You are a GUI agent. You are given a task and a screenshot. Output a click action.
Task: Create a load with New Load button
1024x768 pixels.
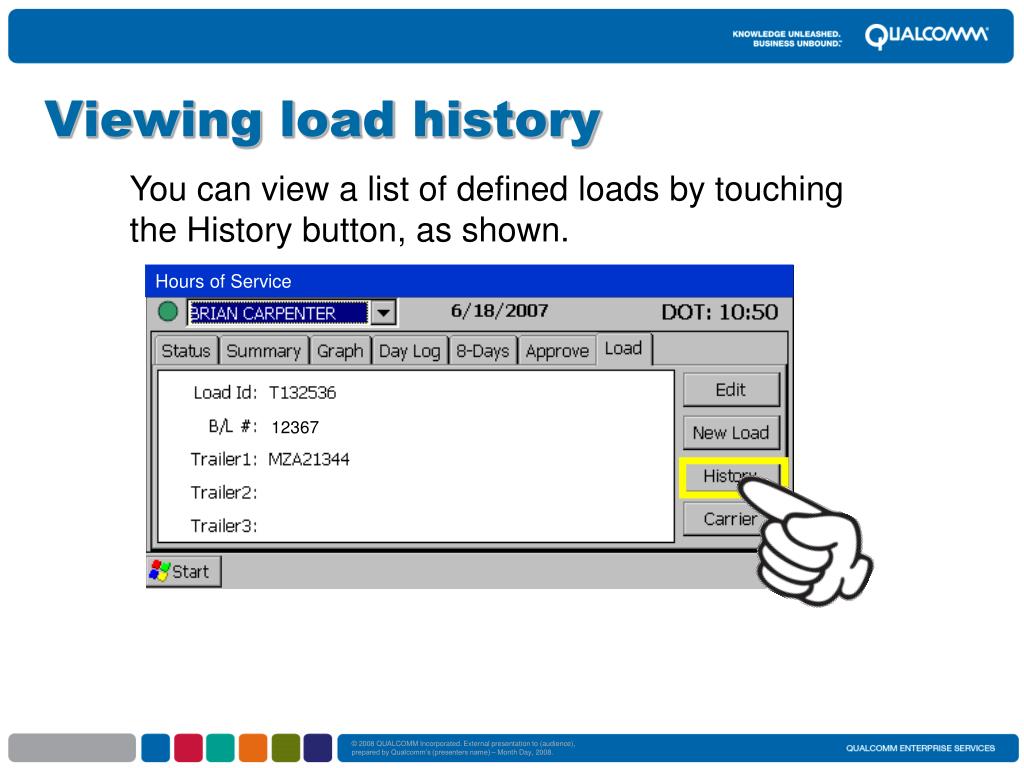point(731,432)
